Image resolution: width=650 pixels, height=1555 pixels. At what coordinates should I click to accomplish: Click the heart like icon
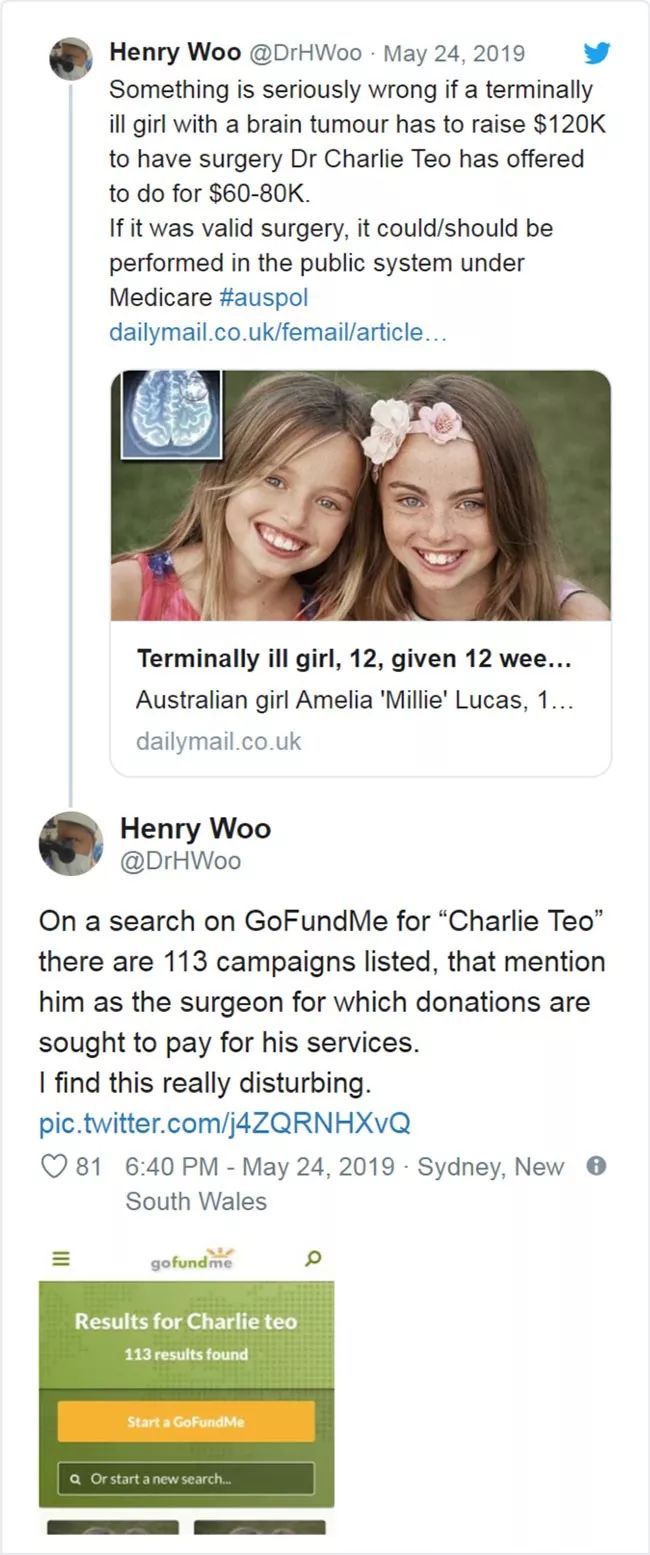click(x=53, y=1166)
